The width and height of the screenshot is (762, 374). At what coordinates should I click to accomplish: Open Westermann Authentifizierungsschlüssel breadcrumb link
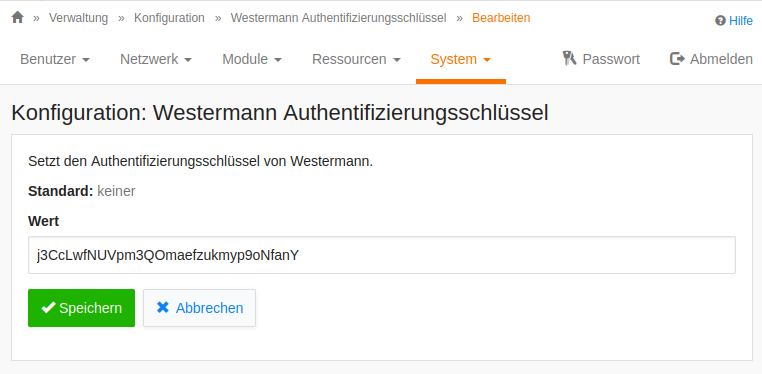tap(338, 18)
